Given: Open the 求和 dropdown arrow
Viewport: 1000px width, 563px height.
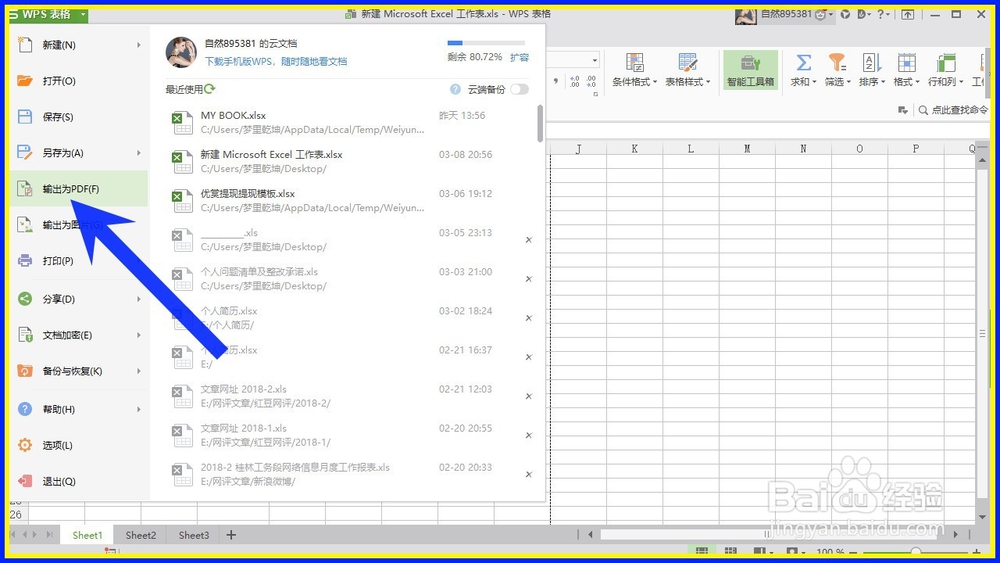Looking at the screenshot, I should pyautogui.click(x=815, y=82).
